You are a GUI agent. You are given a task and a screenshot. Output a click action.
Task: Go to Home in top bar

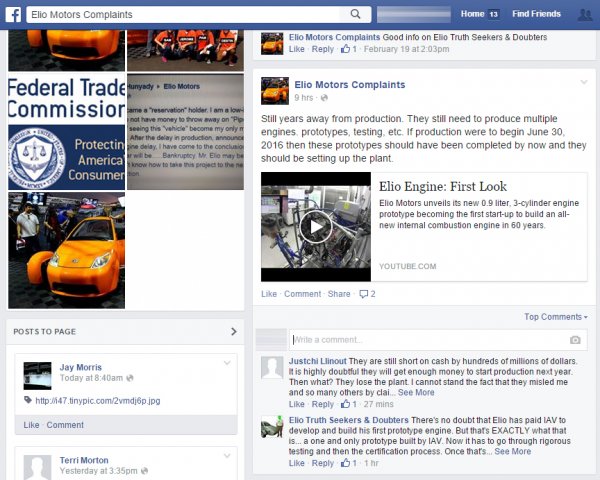click(472, 14)
